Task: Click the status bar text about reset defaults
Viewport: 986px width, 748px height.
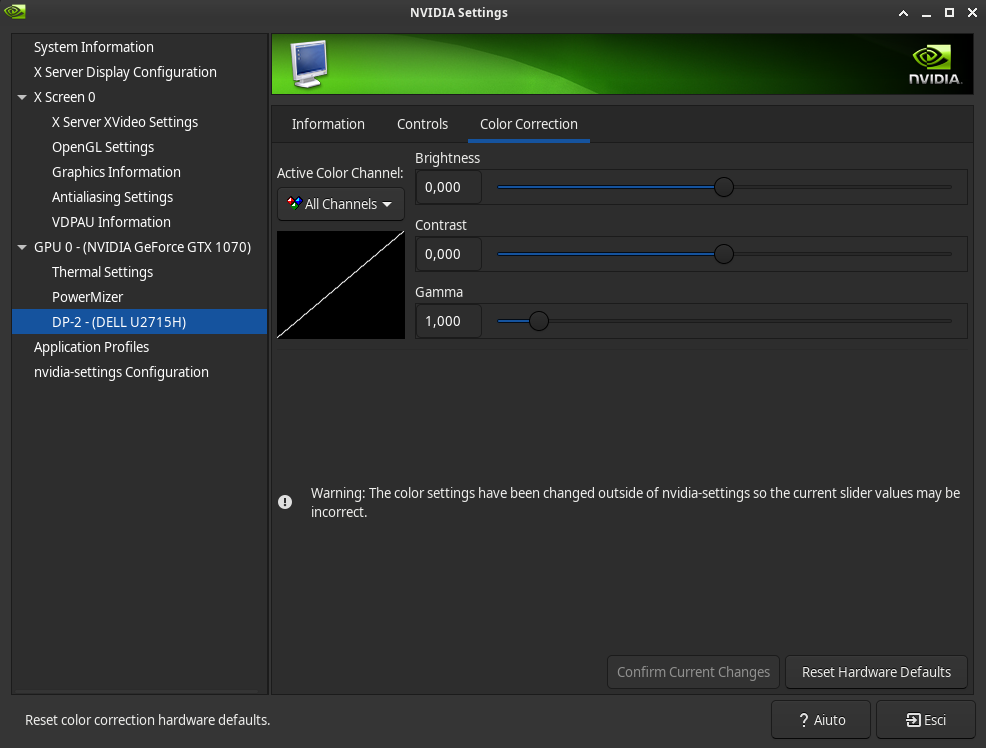Action: pyautogui.click(x=147, y=720)
